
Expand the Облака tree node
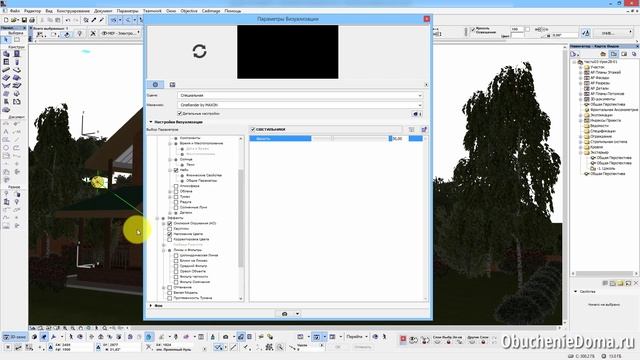click(x=170, y=191)
